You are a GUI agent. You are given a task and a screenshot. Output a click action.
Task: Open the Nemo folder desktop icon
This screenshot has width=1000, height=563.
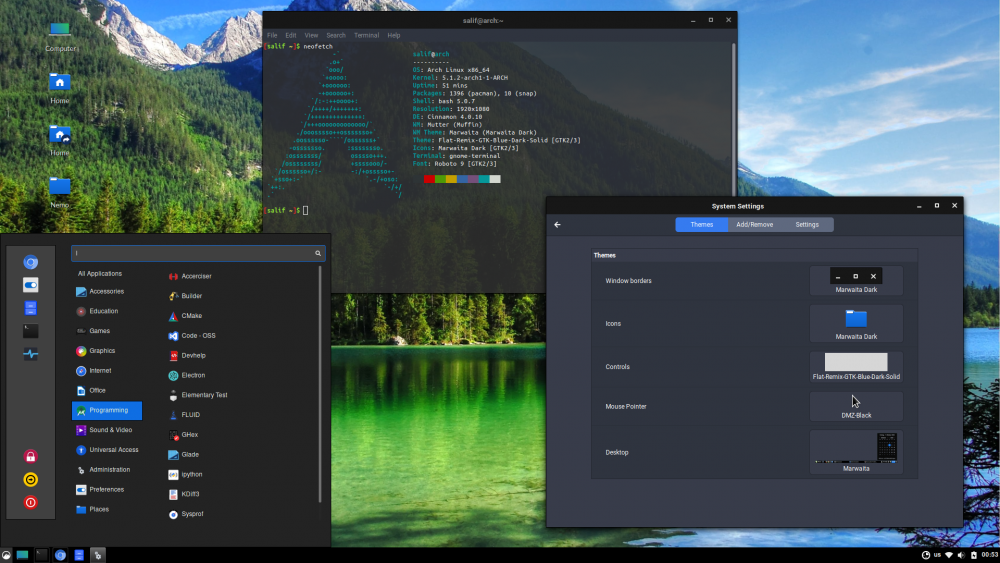[x=59, y=193]
